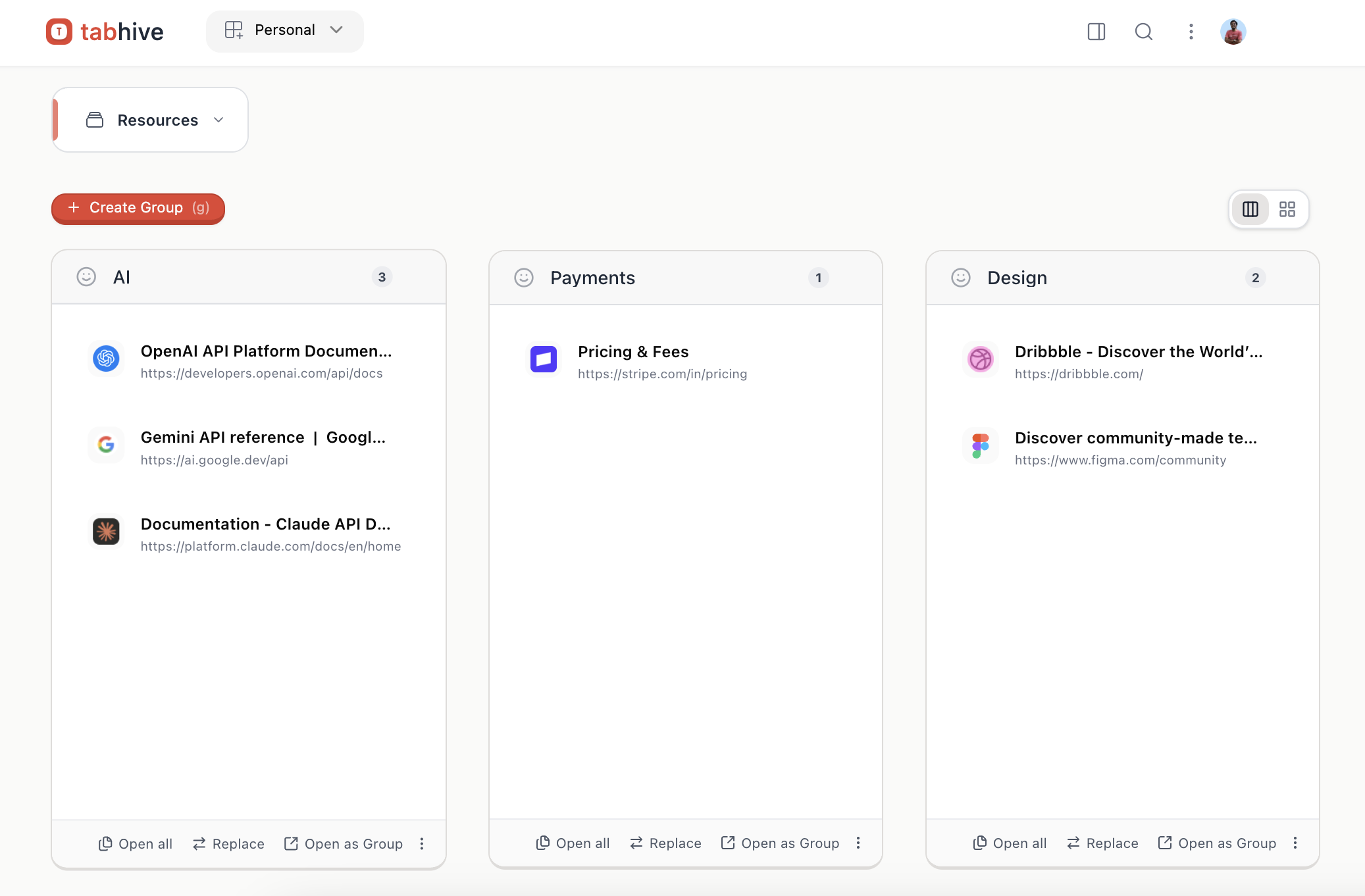Image resolution: width=1365 pixels, height=896 pixels.
Task: Switch to grid view layout
Action: coord(1287,209)
